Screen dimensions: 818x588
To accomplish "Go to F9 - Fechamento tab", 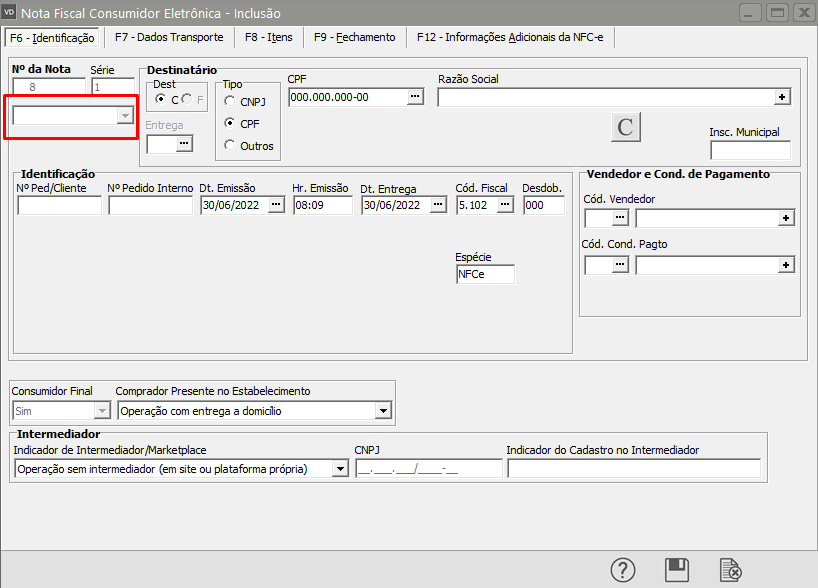I will [x=354, y=38].
